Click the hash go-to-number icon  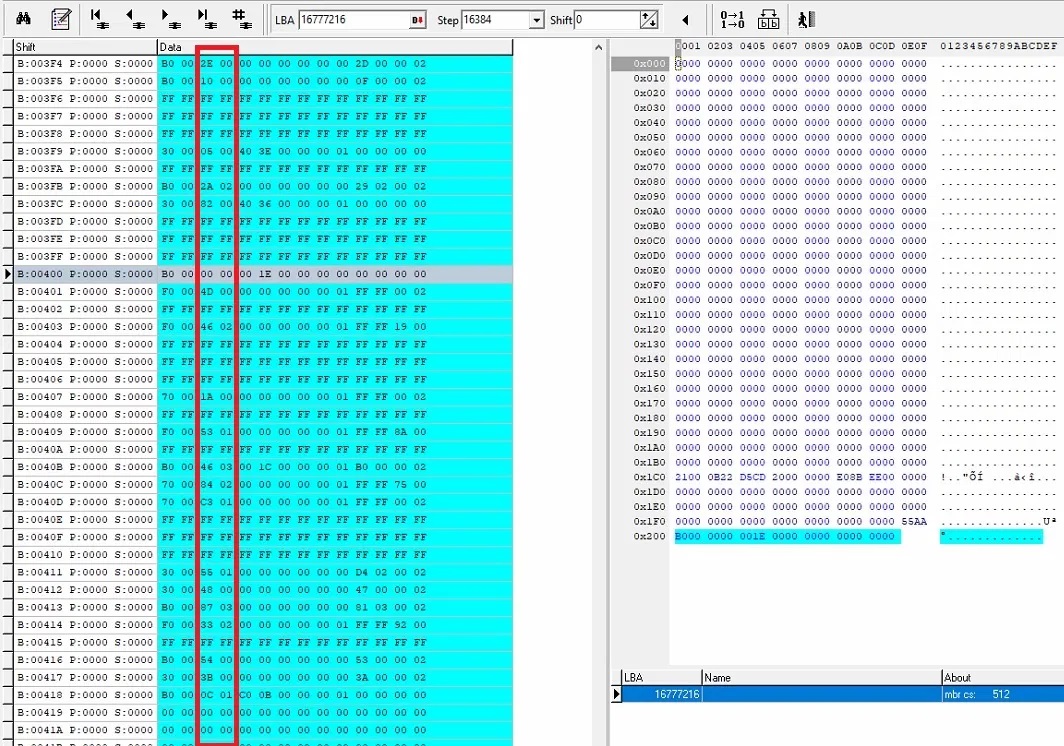coord(241,18)
